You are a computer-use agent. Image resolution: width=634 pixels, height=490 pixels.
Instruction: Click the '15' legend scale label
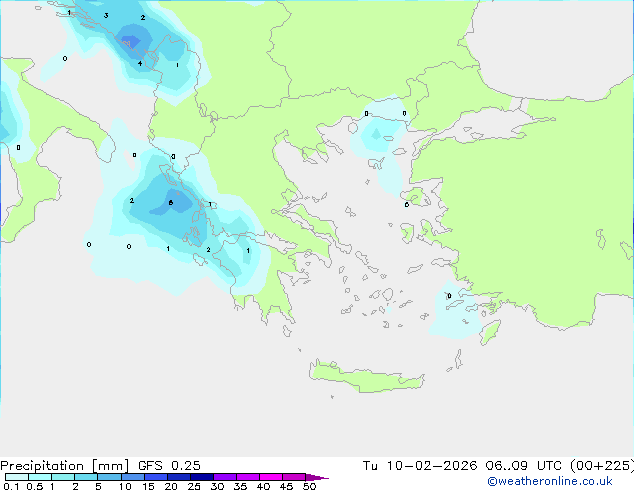pos(148,486)
